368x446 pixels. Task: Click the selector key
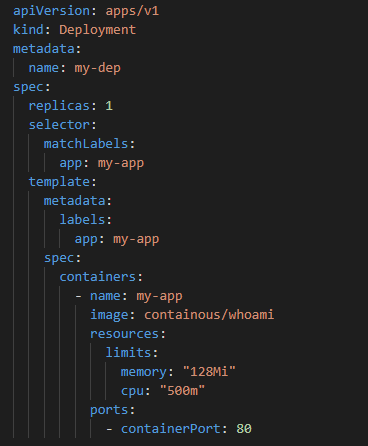pyautogui.click(x=59, y=125)
